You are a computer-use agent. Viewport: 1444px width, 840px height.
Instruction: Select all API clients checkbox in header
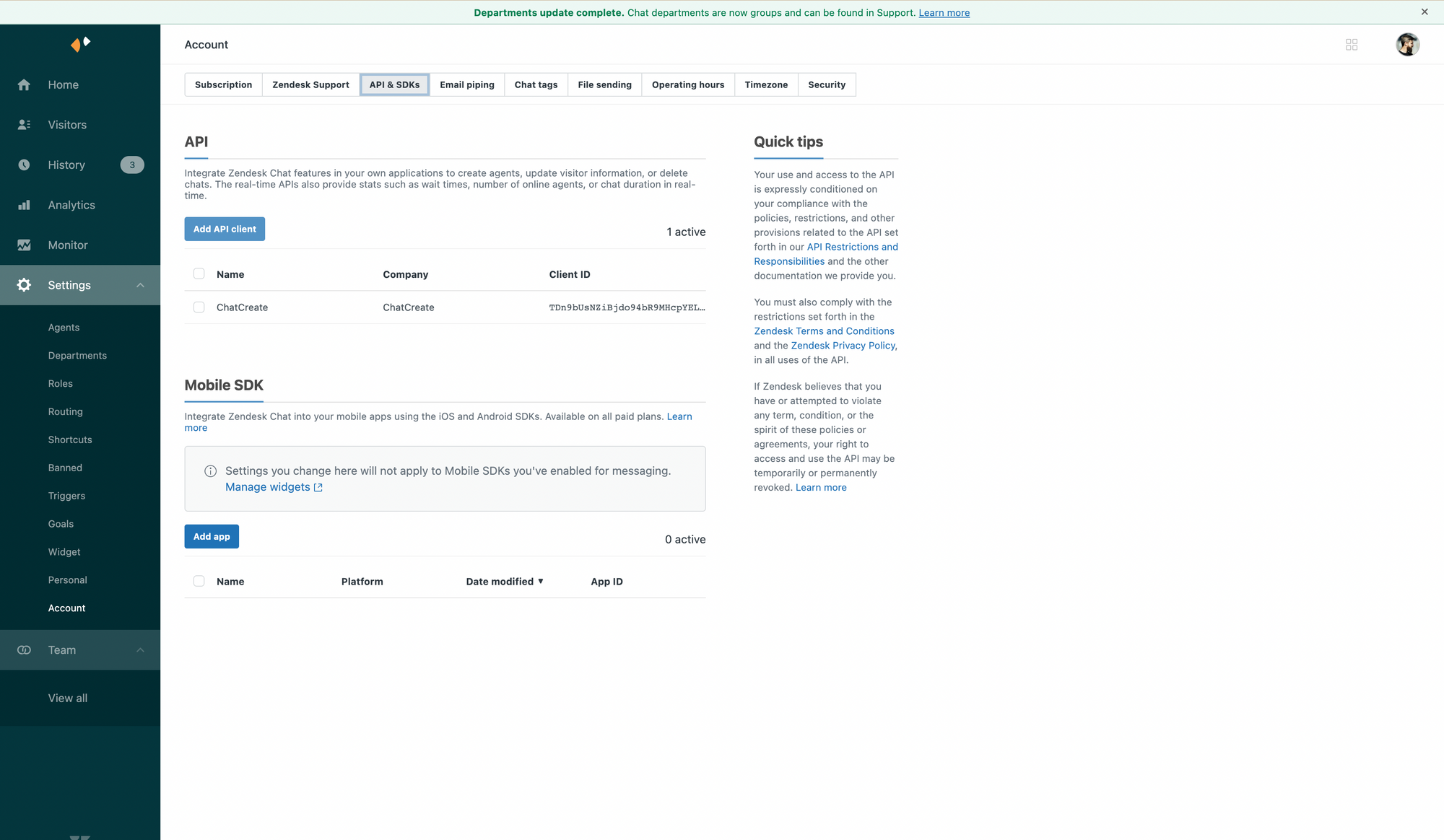199,274
